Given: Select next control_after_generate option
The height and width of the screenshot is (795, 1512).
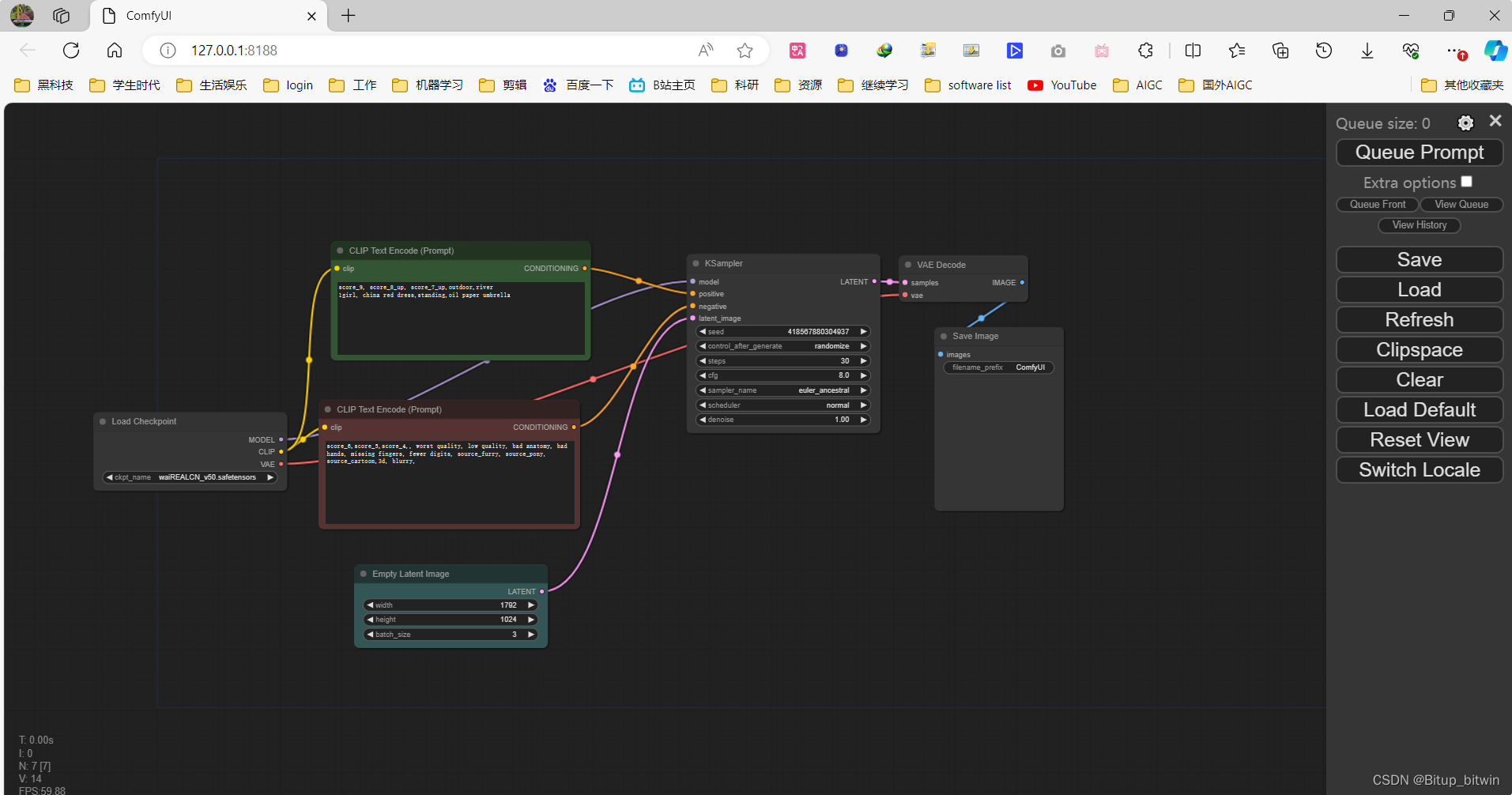Looking at the screenshot, I should click(863, 346).
